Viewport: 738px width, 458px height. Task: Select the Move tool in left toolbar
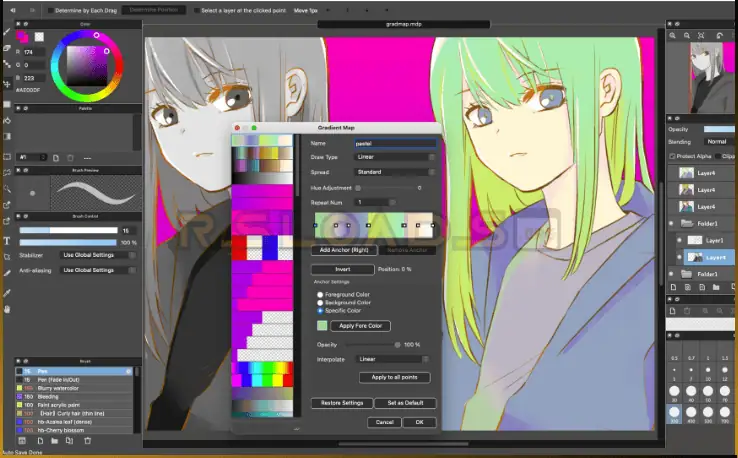point(7,84)
